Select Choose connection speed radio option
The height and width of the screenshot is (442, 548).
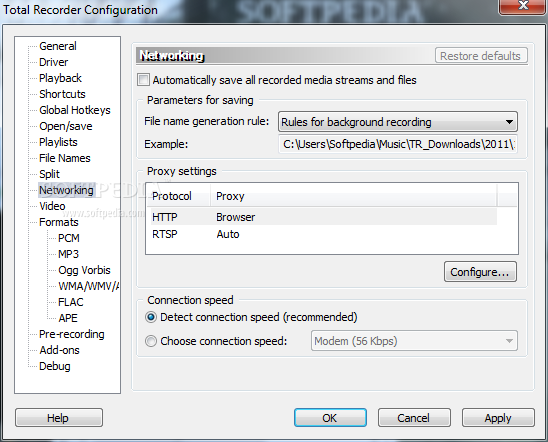[151, 341]
